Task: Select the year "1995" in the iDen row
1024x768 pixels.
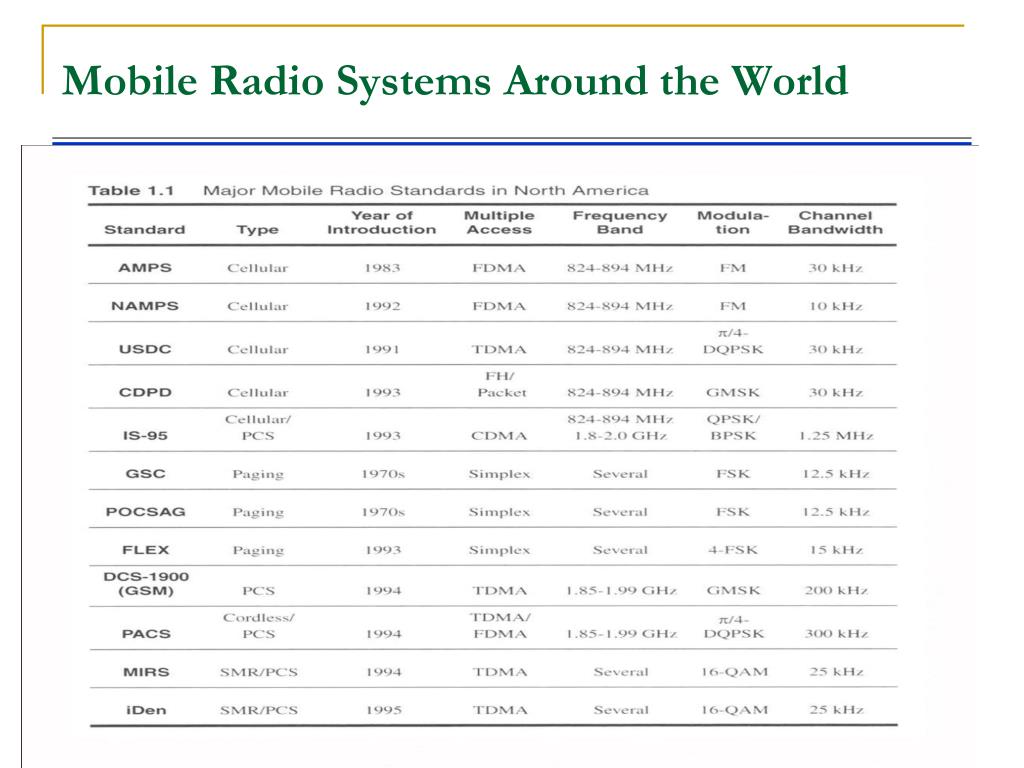Action: pyautogui.click(x=383, y=710)
